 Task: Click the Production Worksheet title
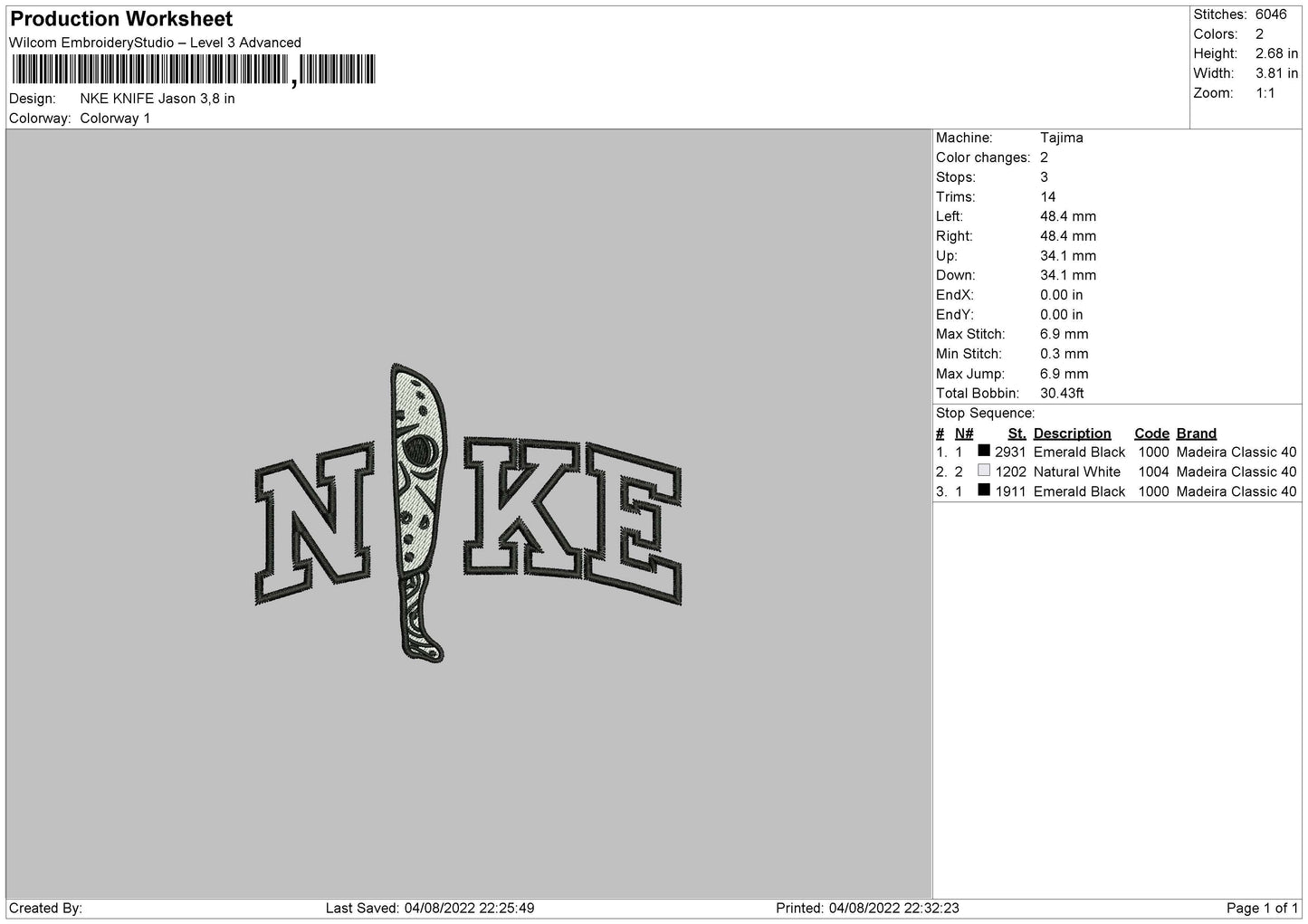click(121, 19)
